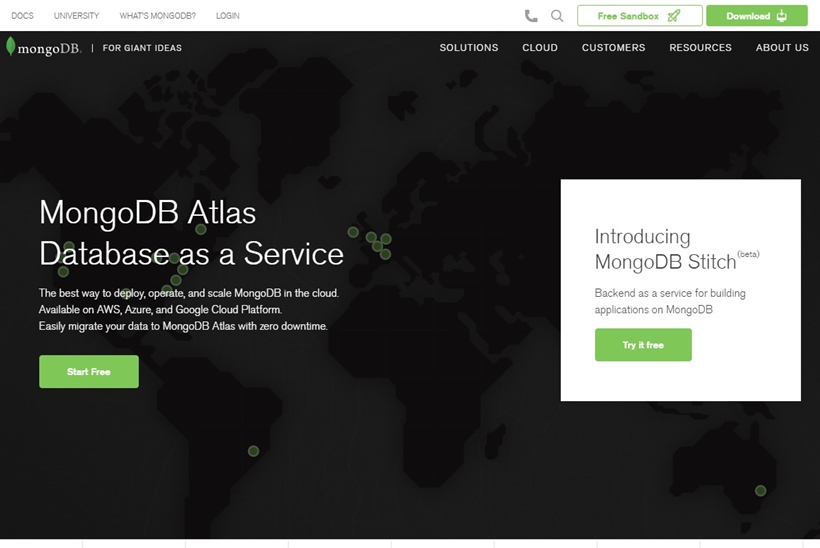820x548 pixels.
Task: Click the Introducing MongoDB Stitch heading
Action: point(677,249)
